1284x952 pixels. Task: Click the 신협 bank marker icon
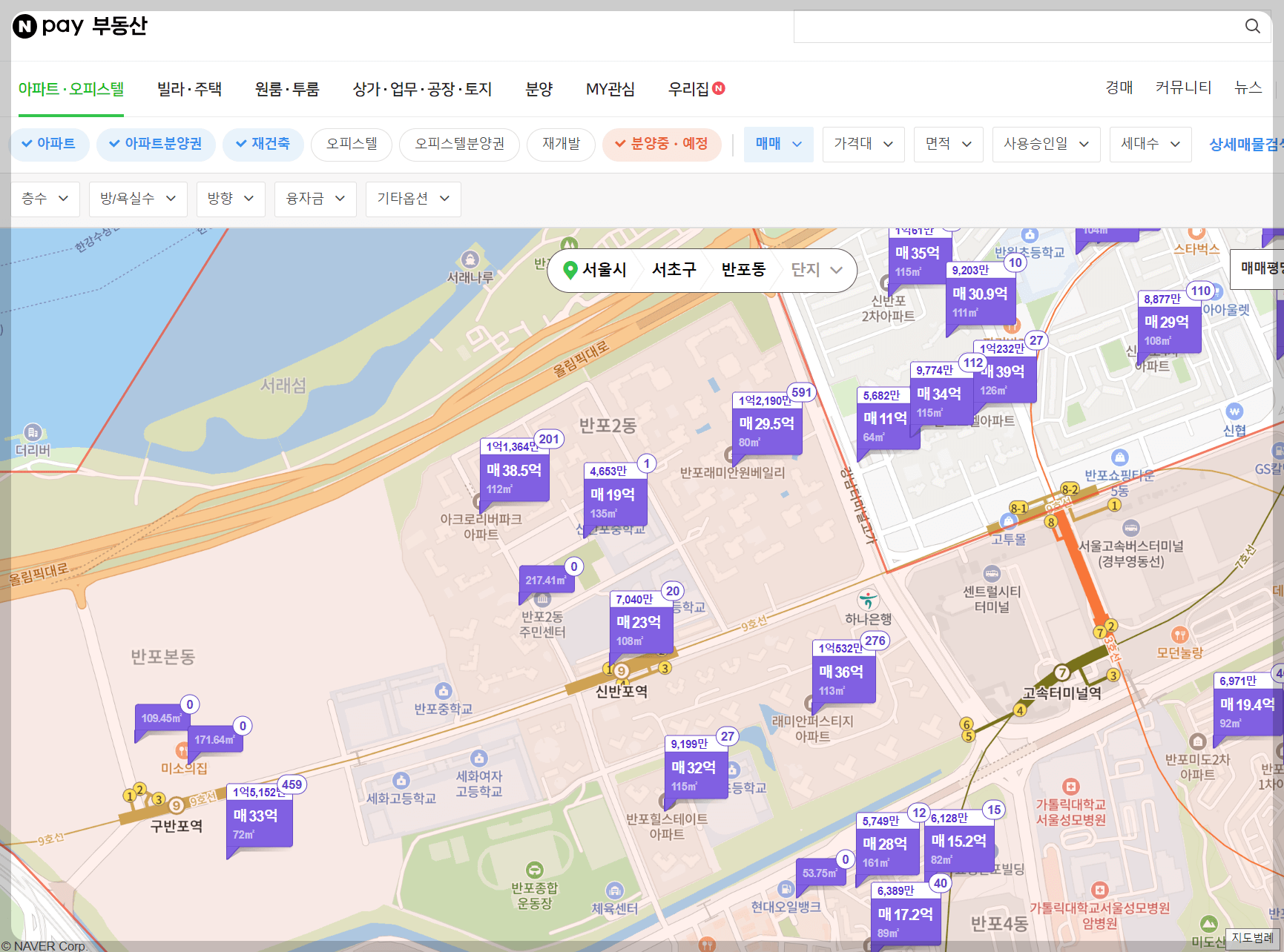pyautogui.click(x=1234, y=411)
